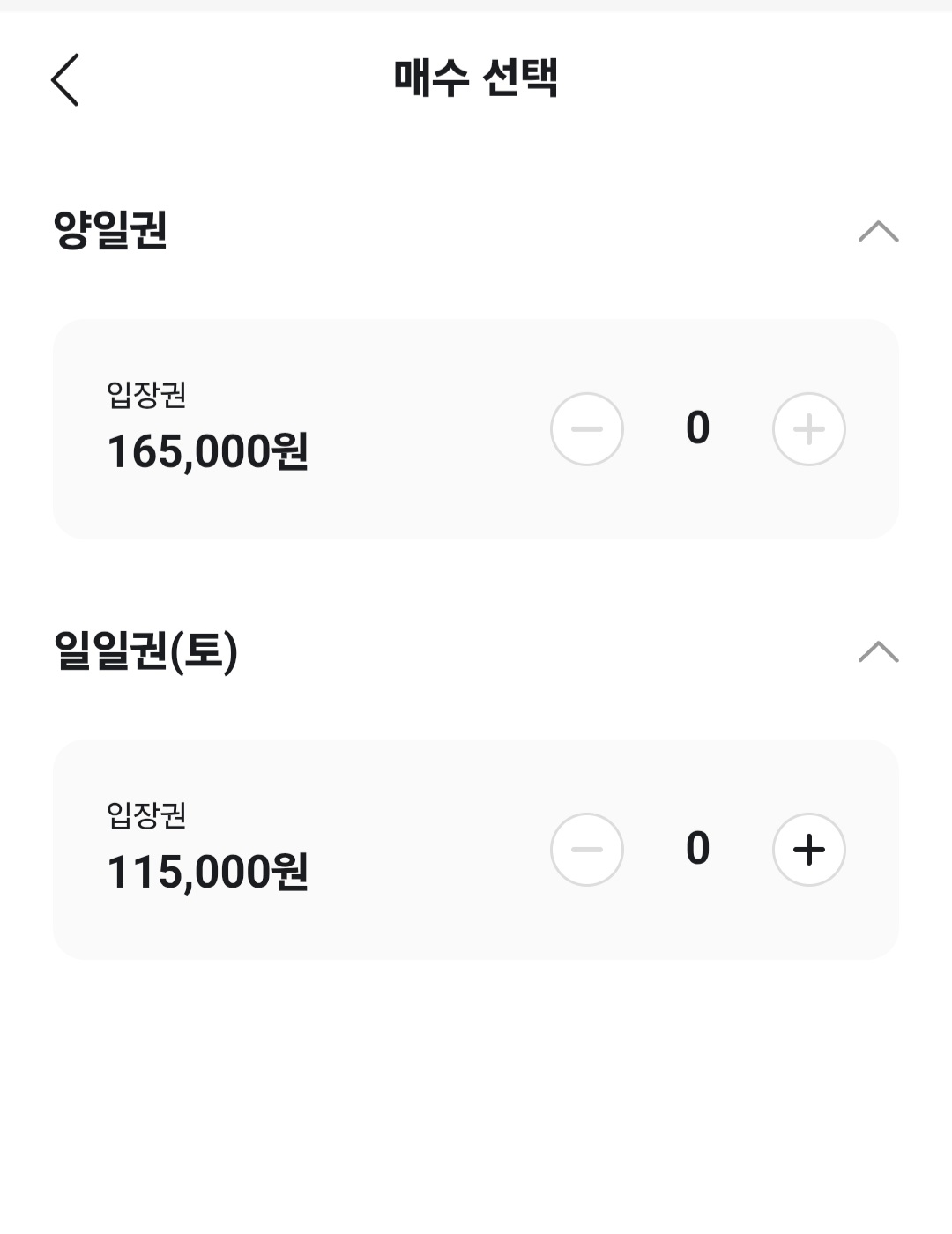952x1234 pixels.
Task: Click the 일일권(토) section heading
Action: 146,651
